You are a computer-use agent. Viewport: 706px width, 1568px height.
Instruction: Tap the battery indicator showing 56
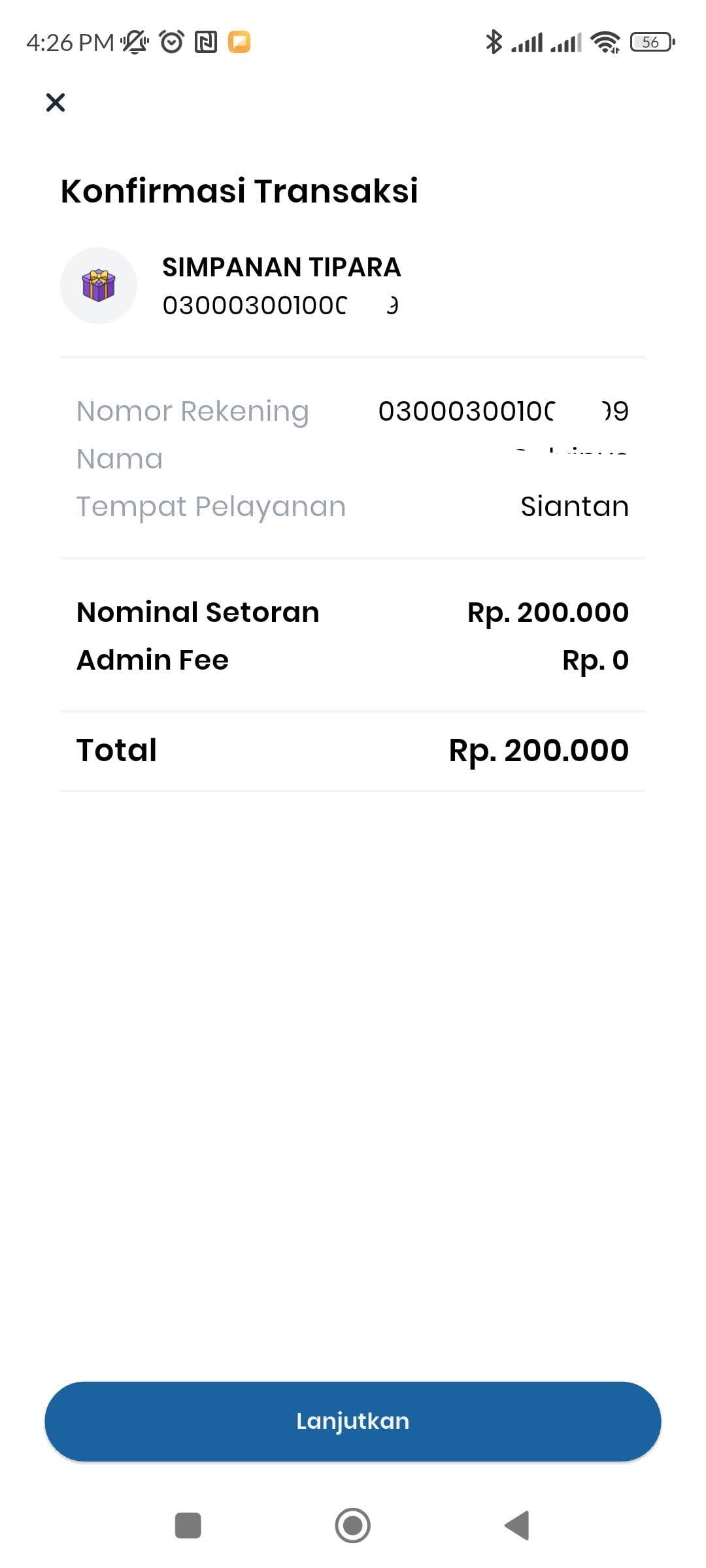652,42
